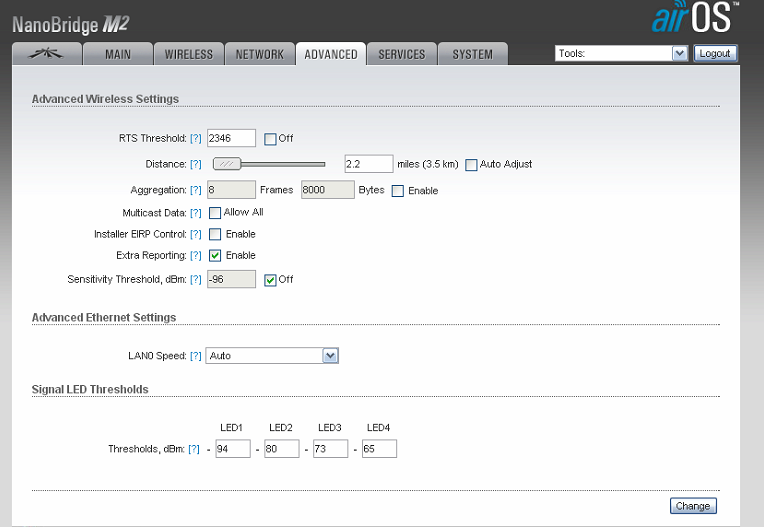764x527 pixels.
Task: Click the LED1 threshold input field
Action: coord(232,449)
